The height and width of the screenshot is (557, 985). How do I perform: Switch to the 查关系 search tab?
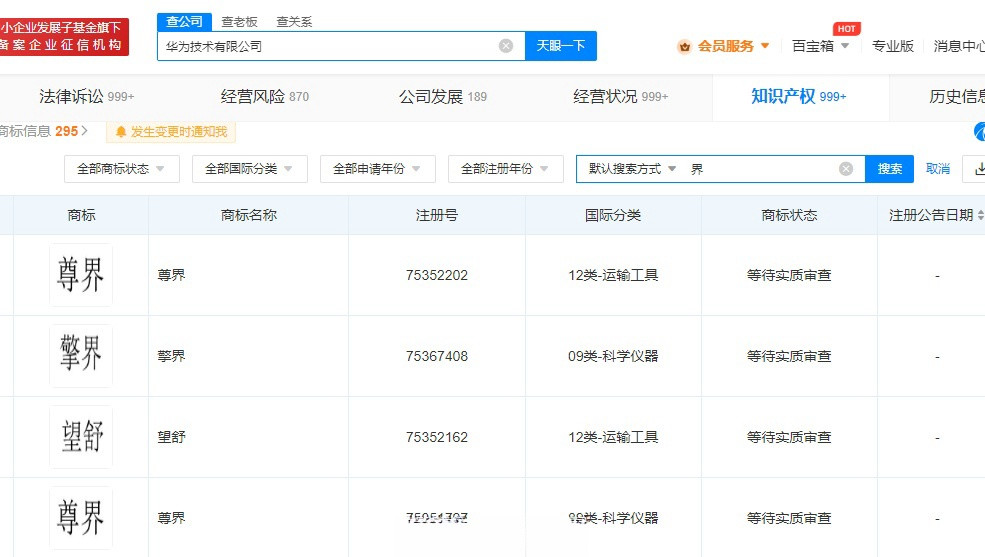point(294,22)
